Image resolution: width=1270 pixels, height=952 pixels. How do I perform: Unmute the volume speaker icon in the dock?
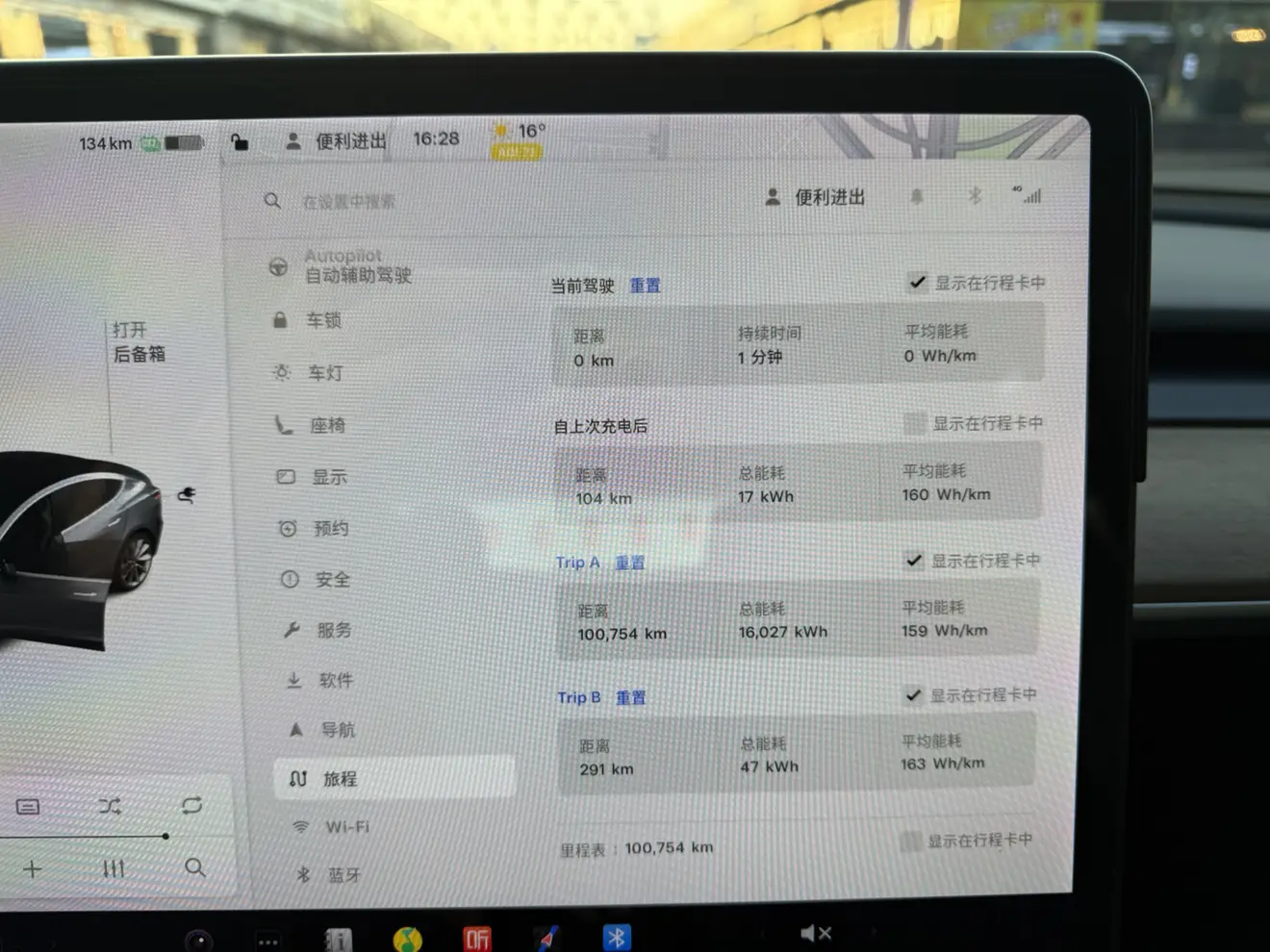point(814,933)
